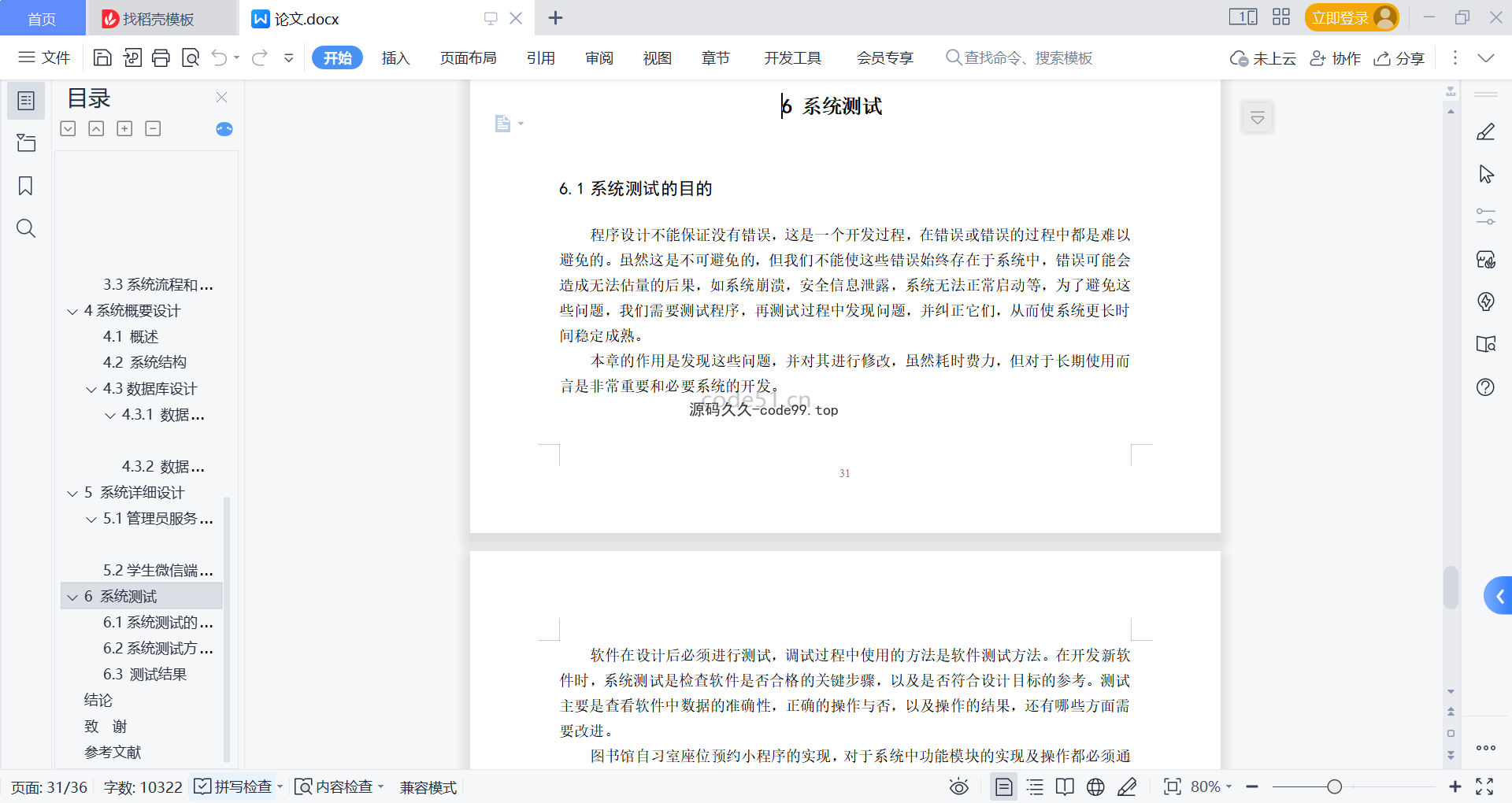Open Print Preview icon
Screen dimensions: 1512x803
[x=191, y=57]
